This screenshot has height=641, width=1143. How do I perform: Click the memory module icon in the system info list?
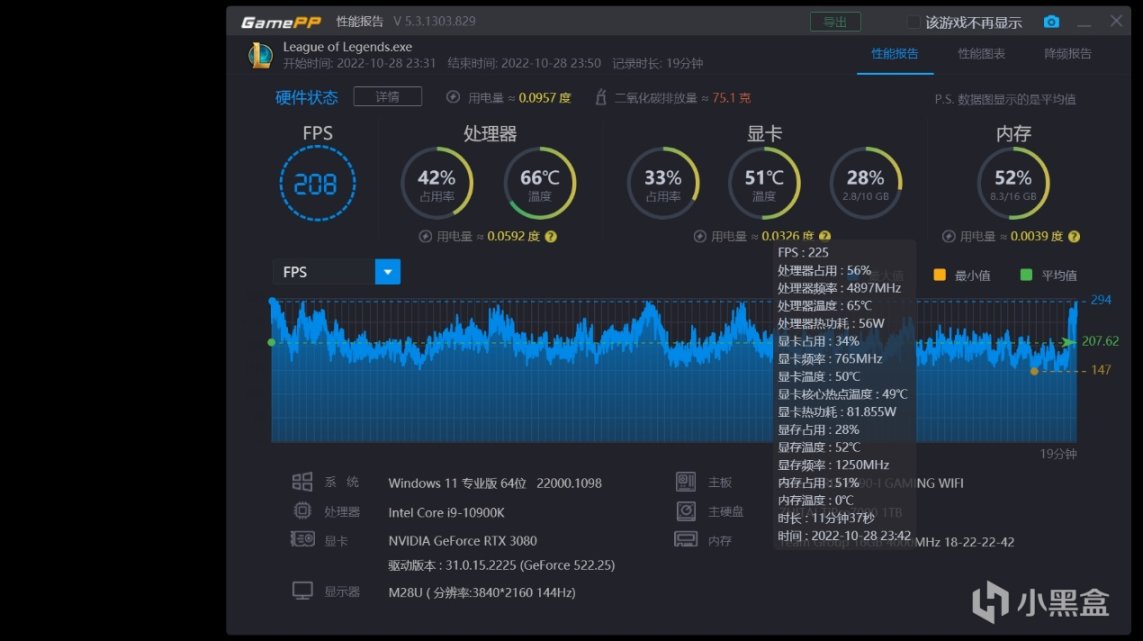tap(686, 540)
